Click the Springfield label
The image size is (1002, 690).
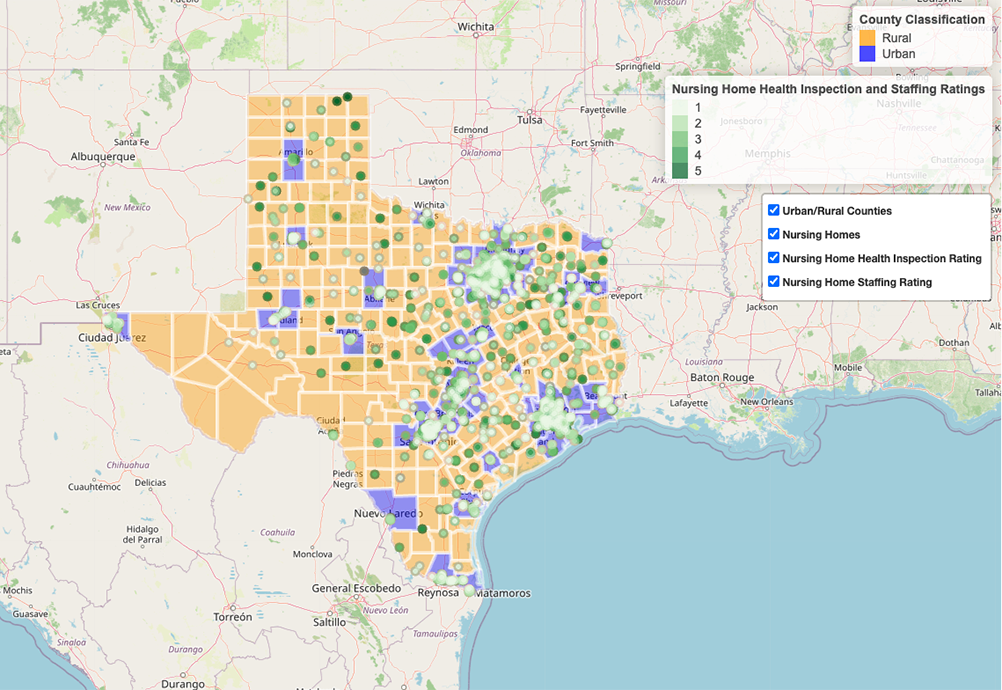tap(638, 66)
